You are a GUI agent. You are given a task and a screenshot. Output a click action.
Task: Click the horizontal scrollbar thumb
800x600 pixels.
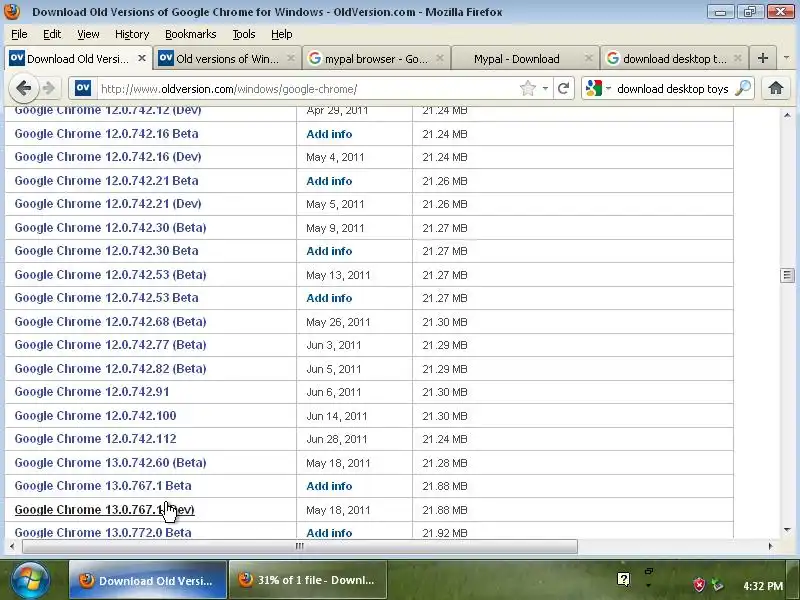pyautogui.click(x=299, y=546)
